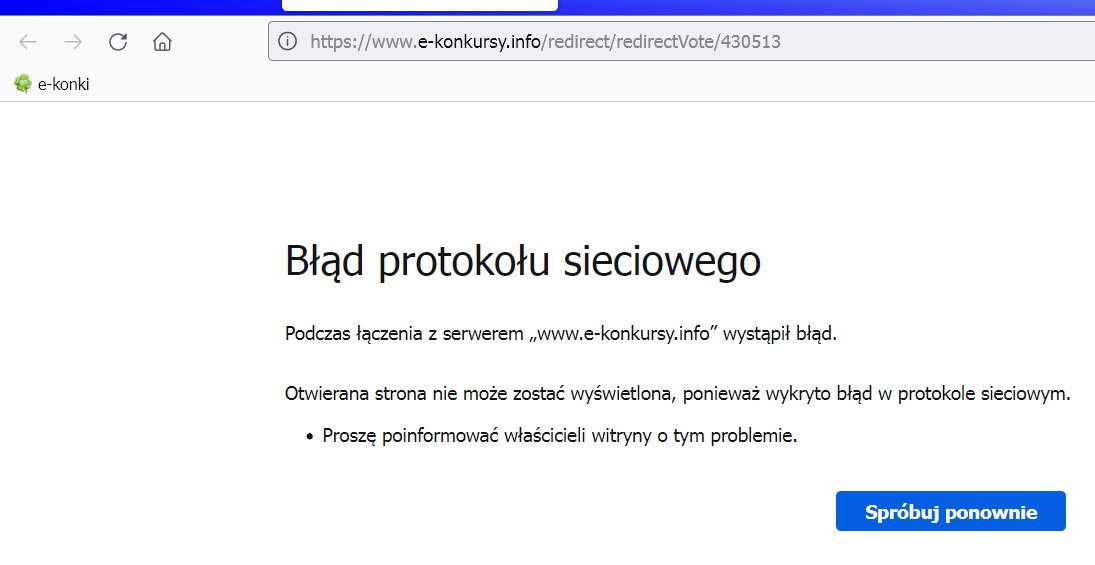
Task: Open the e-konki bookmark label
Action: (x=63, y=85)
